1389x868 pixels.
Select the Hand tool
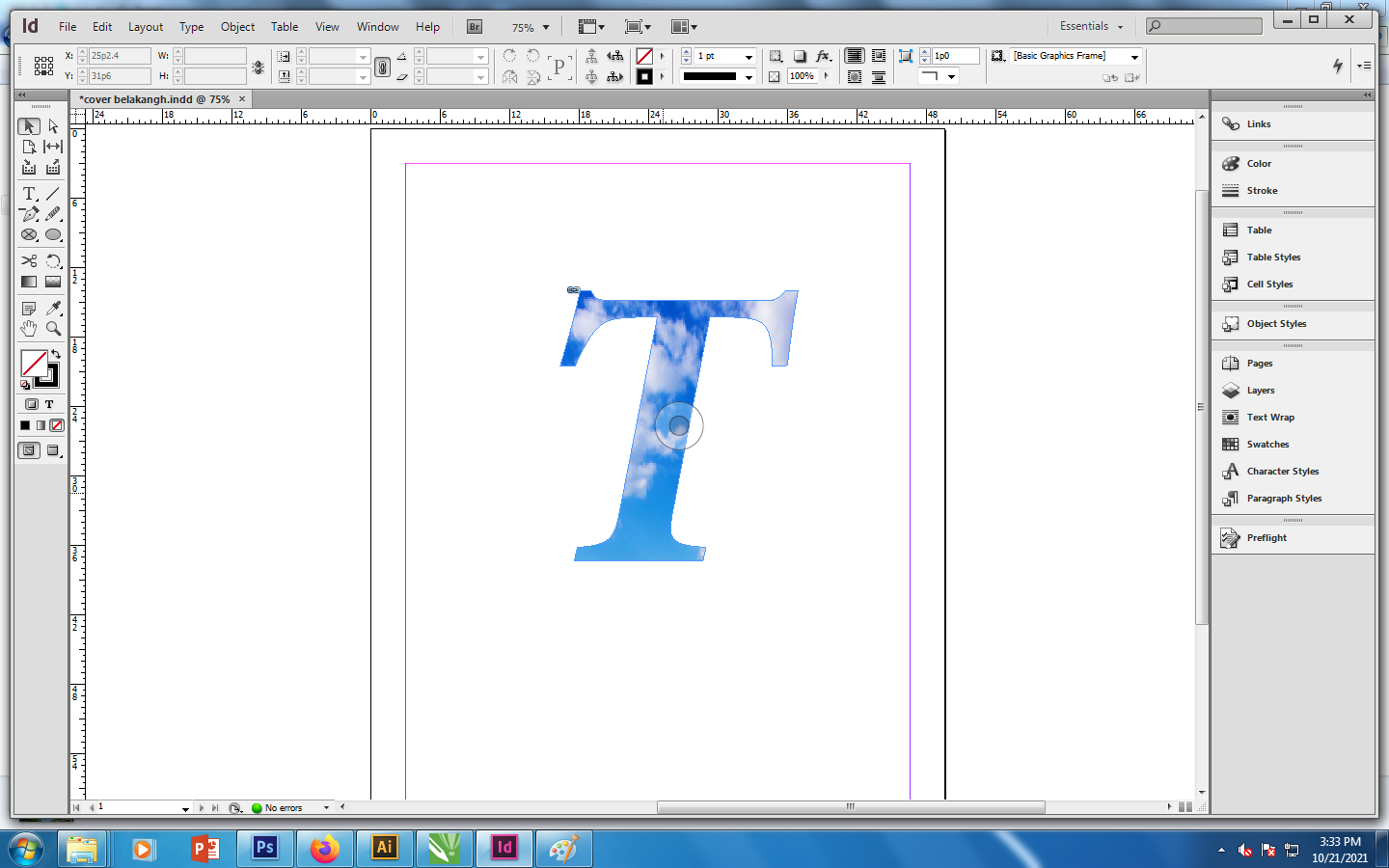tap(29, 329)
